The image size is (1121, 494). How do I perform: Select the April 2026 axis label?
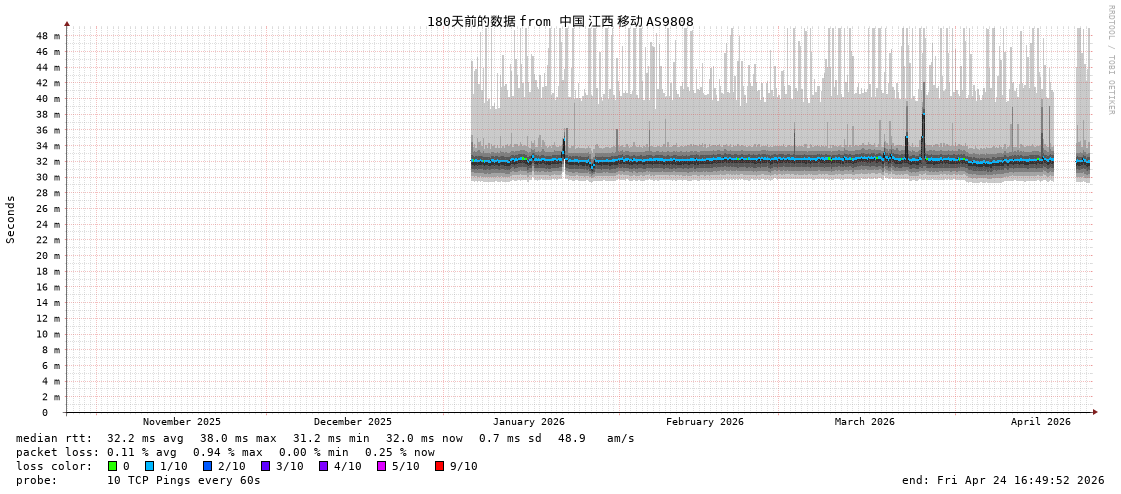pos(1040,422)
